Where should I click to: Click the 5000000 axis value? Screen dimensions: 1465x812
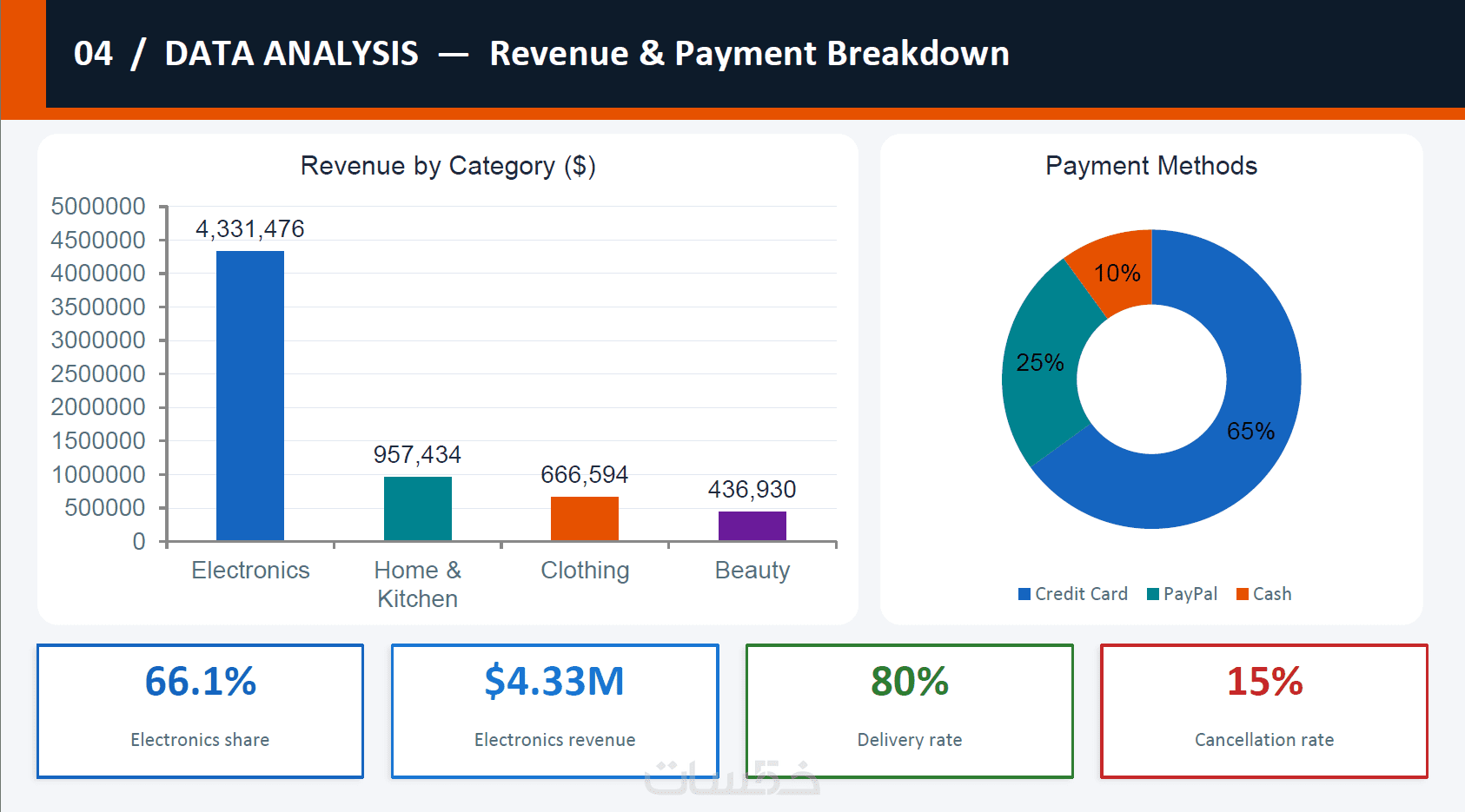[98, 207]
